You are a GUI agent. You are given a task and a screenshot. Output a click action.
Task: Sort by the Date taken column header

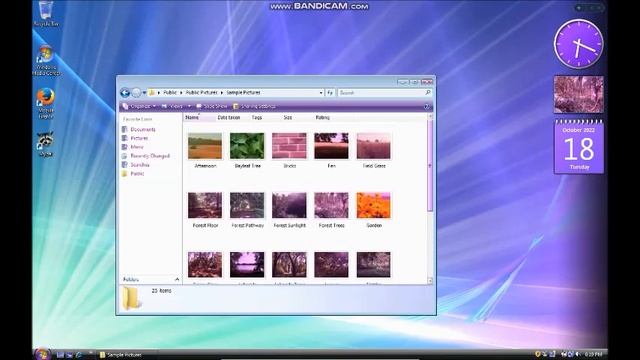(x=229, y=118)
